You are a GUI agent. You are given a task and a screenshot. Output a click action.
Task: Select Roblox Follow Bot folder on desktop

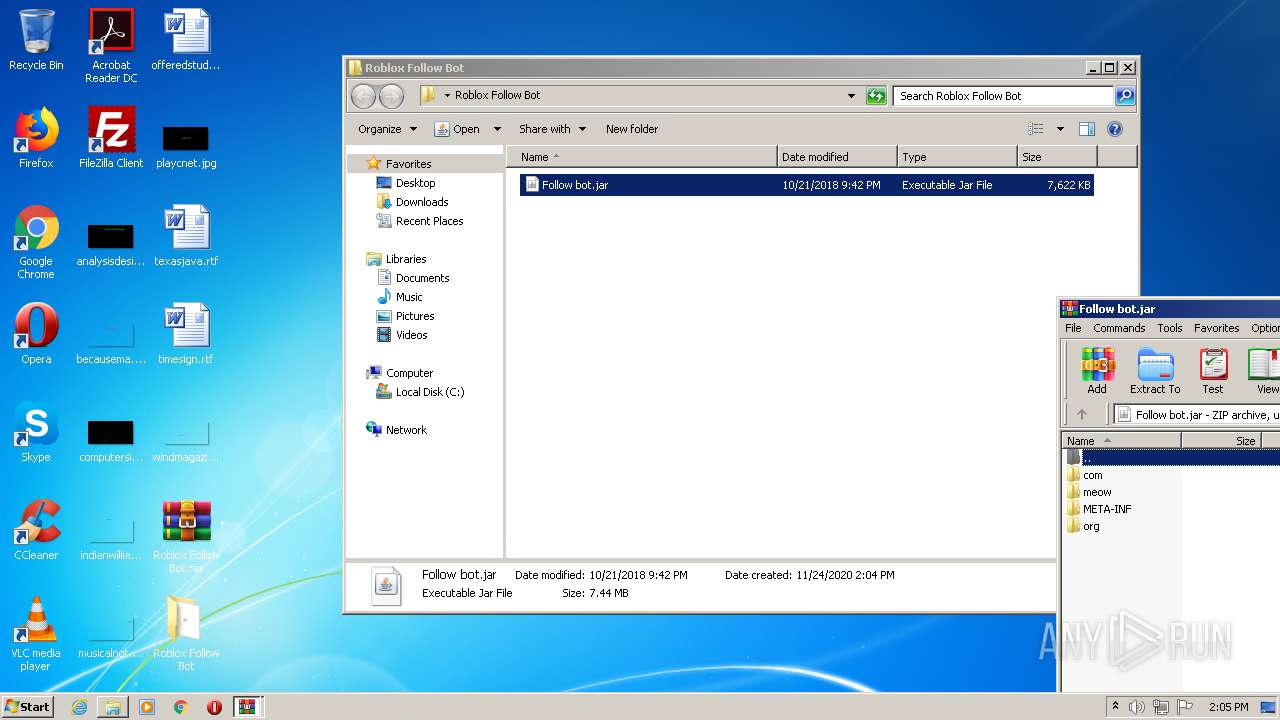(186, 634)
